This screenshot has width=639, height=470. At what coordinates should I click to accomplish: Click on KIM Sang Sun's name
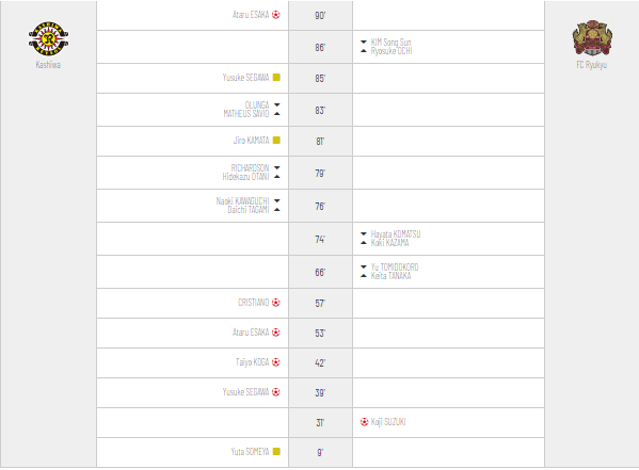coord(391,42)
